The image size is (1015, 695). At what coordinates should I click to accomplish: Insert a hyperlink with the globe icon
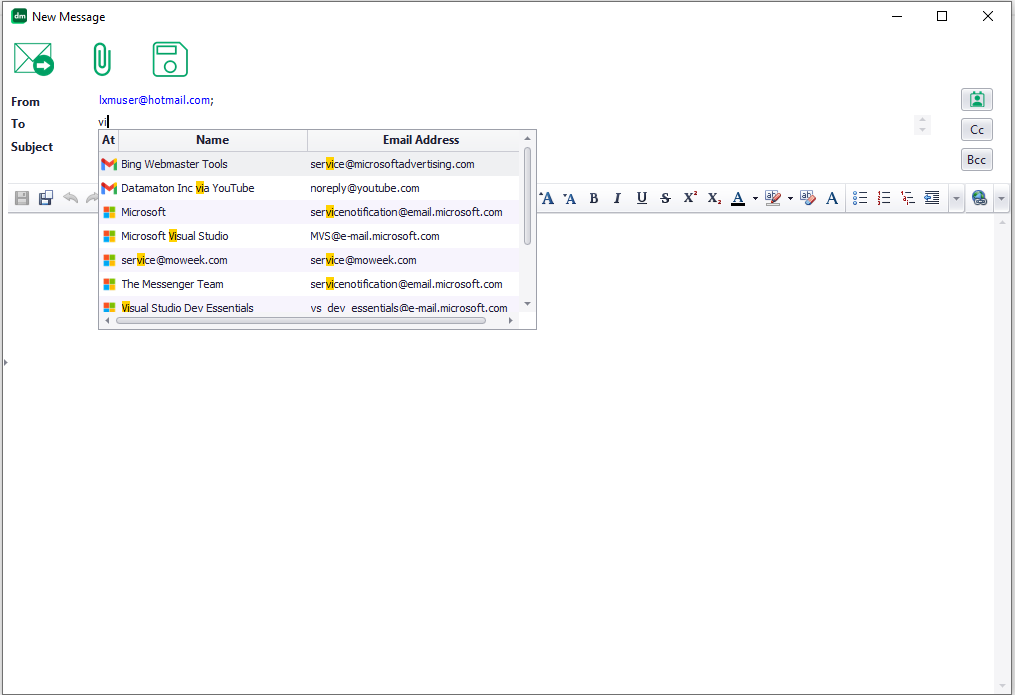pos(979,198)
